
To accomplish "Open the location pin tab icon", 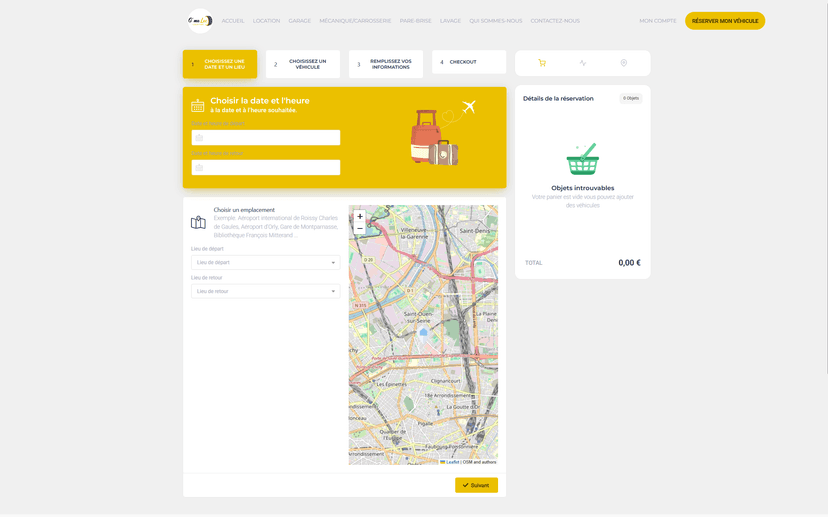I will point(624,63).
